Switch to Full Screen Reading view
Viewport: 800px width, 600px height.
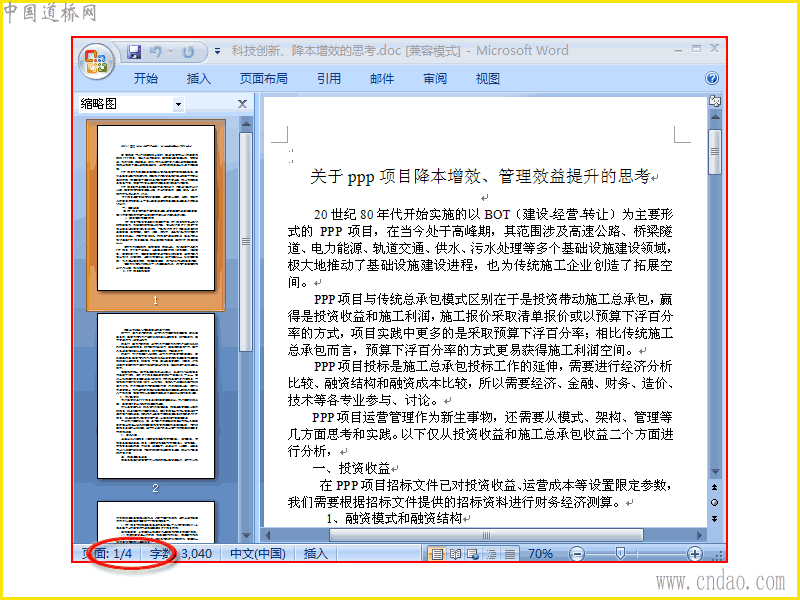[x=455, y=554]
